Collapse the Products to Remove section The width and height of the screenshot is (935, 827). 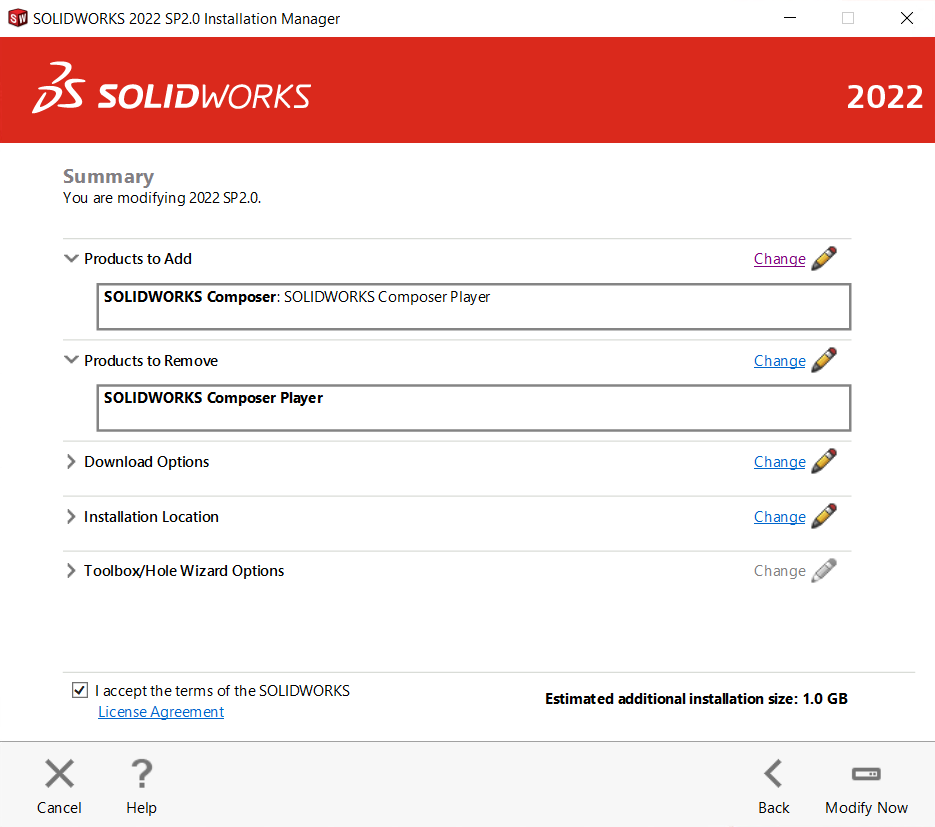[71, 360]
